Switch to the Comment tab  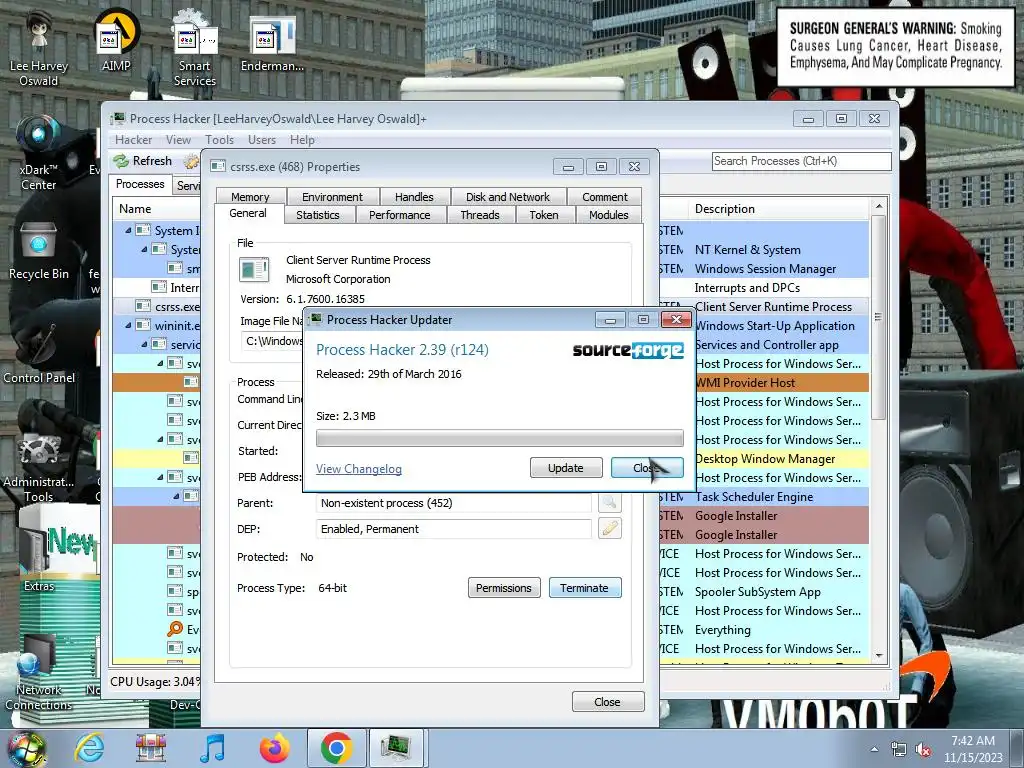605,197
